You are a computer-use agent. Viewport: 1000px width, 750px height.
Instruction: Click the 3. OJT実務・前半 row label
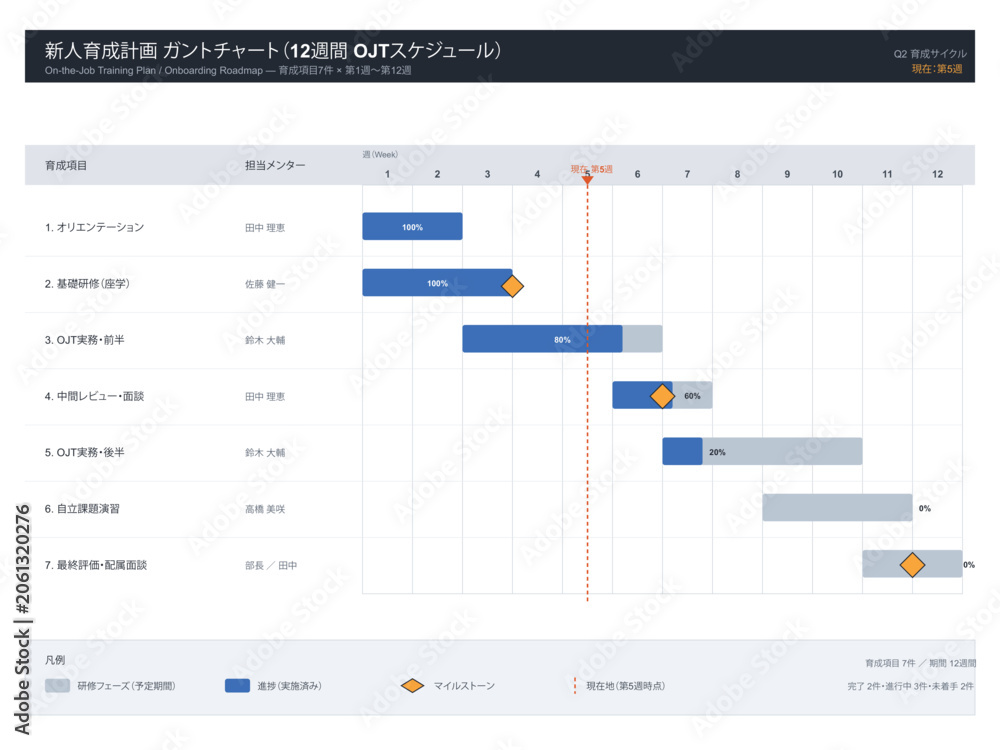click(85, 340)
